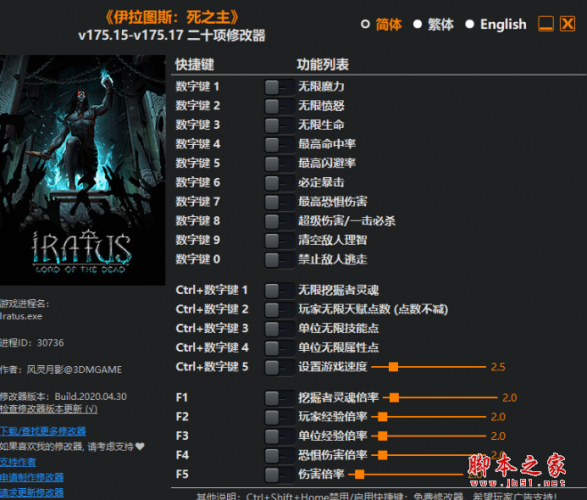Click 设置游戏速度 slider handle
Viewport: 587px width, 500px height.
393,367
